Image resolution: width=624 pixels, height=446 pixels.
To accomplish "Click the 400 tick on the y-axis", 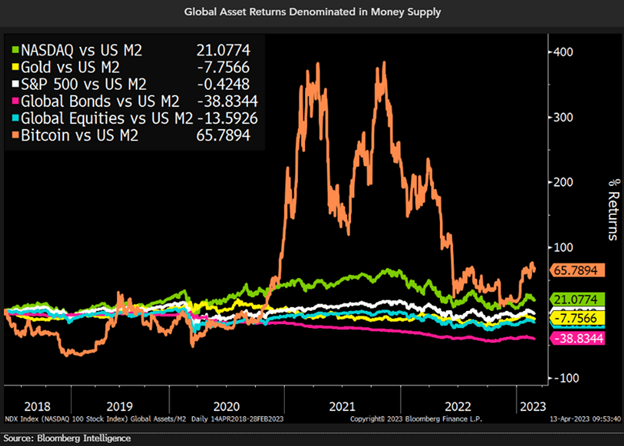I will click(563, 51).
